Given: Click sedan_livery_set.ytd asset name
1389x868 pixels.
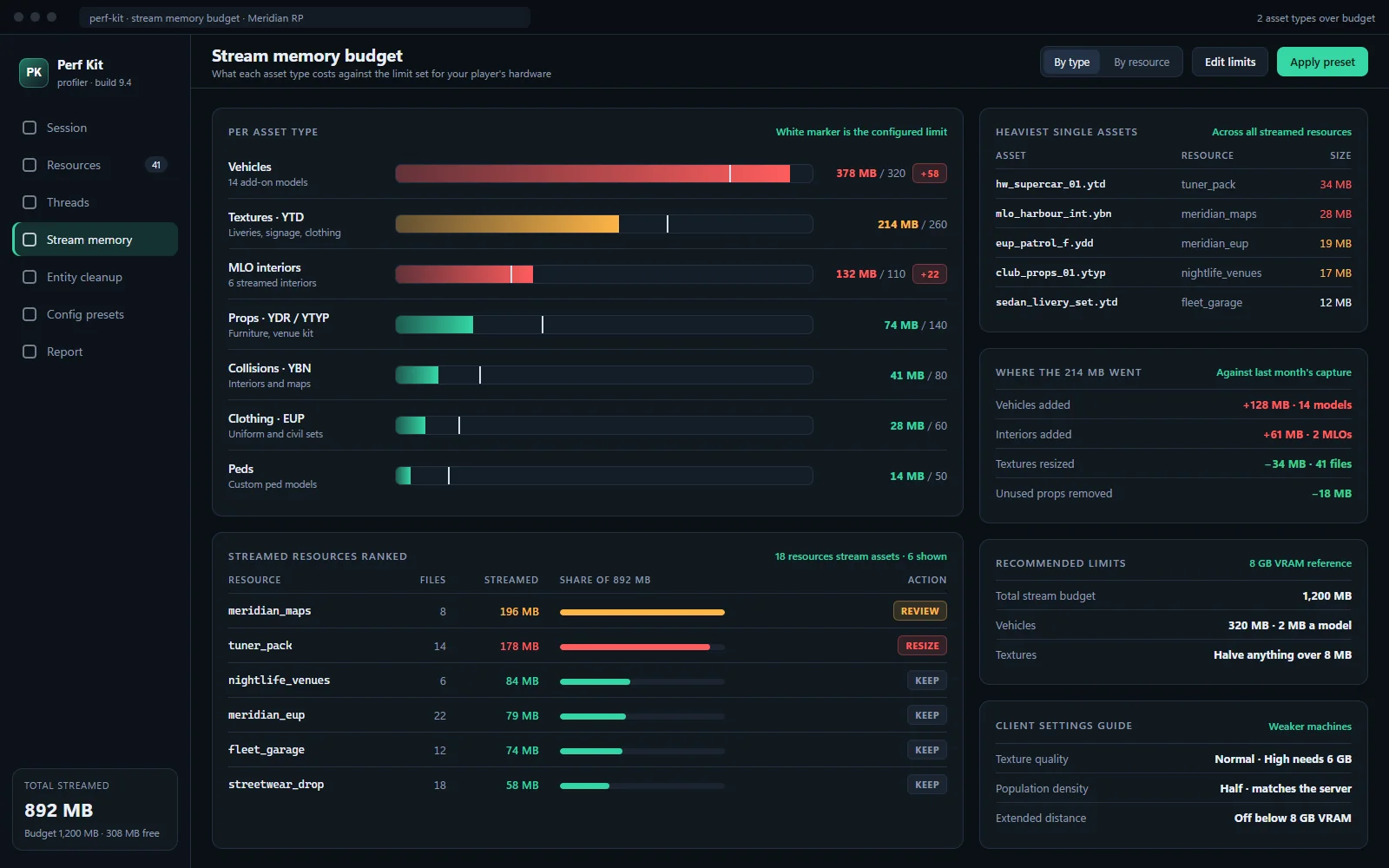Looking at the screenshot, I should click(x=1057, y=302).
